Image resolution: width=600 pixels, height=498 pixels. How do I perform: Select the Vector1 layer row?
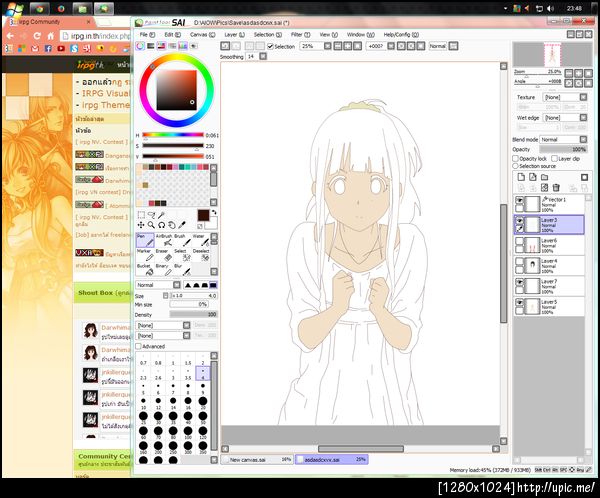[549, 204]
